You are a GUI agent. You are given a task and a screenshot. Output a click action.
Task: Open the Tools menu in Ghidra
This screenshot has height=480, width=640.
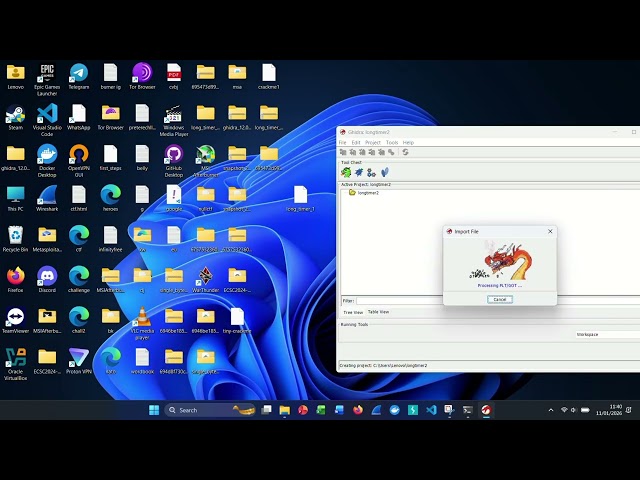tap(392, 142)
